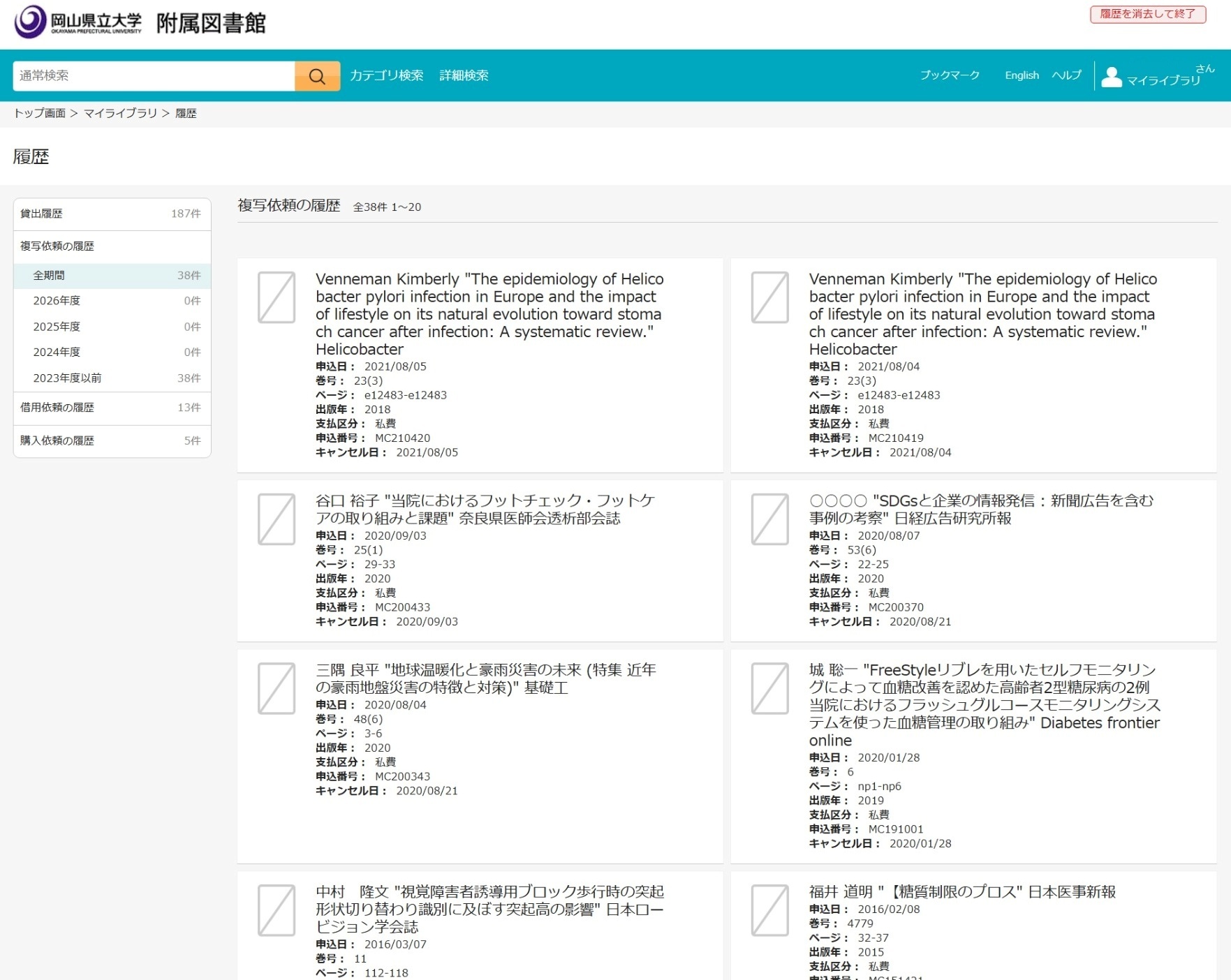Viewport: 1231px width, 980px height.
Task: Switch language to English
Action: pyautogui.click(x=1022, y=75)
